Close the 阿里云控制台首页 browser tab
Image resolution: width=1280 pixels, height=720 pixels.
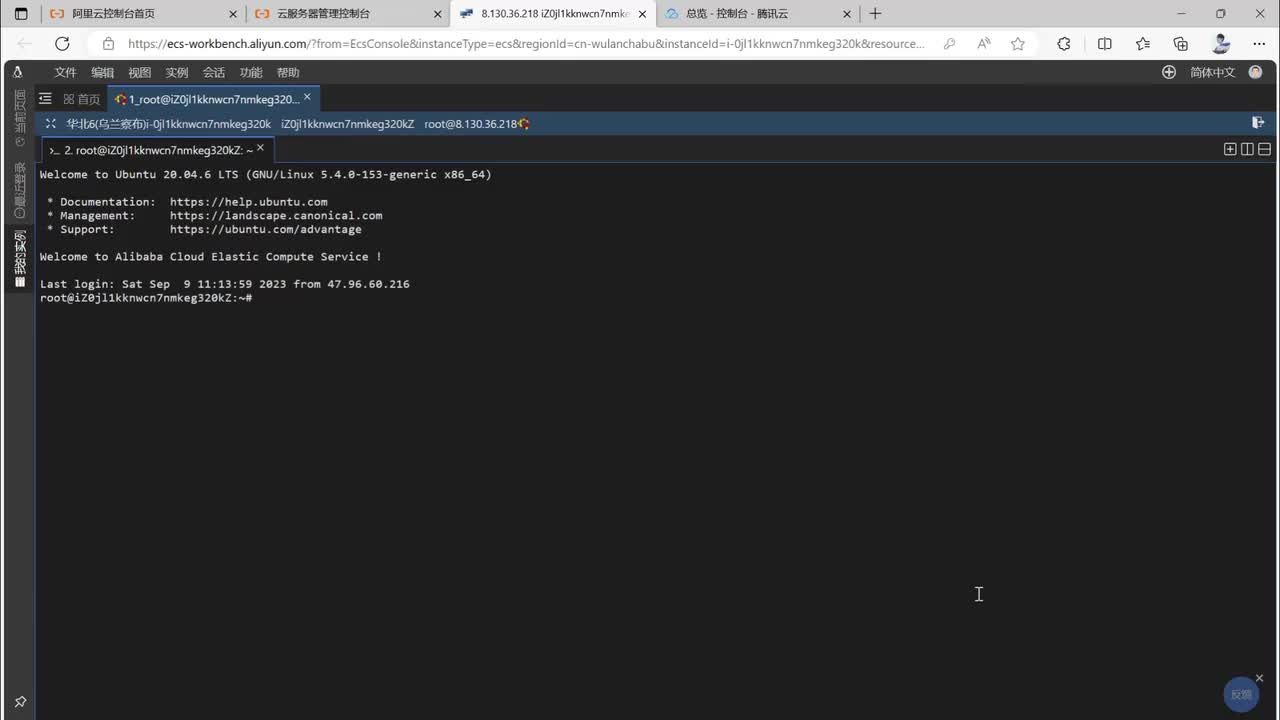[x=233, y=14]
